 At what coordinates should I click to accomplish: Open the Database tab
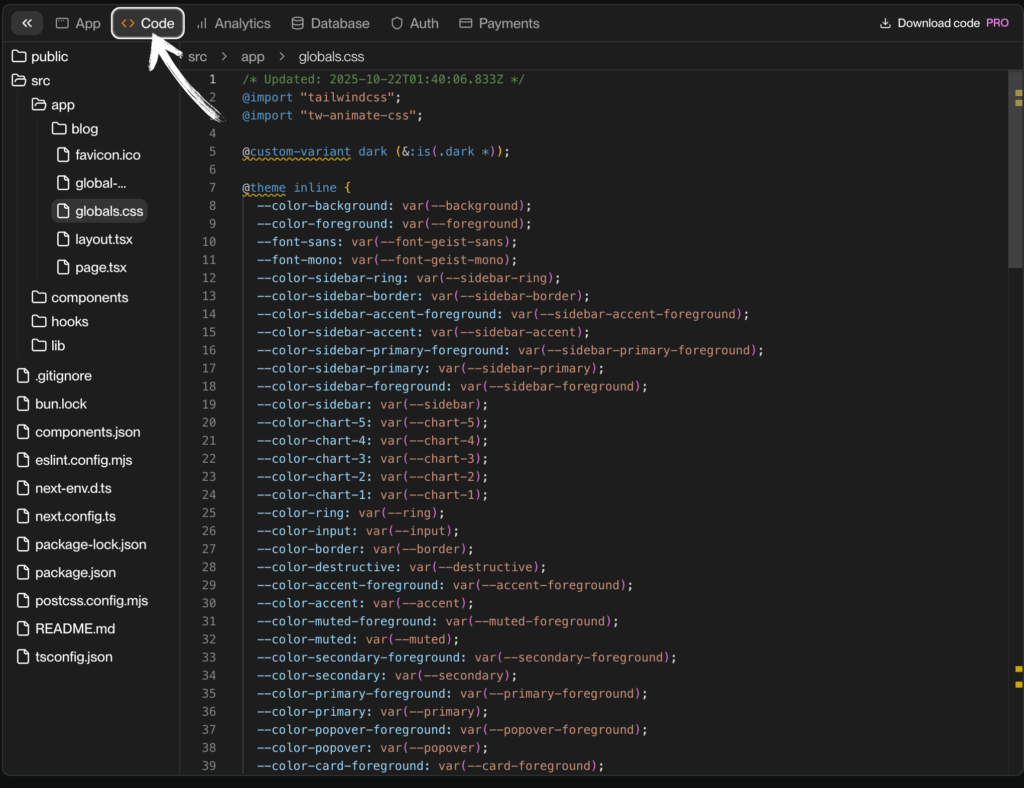330,23
